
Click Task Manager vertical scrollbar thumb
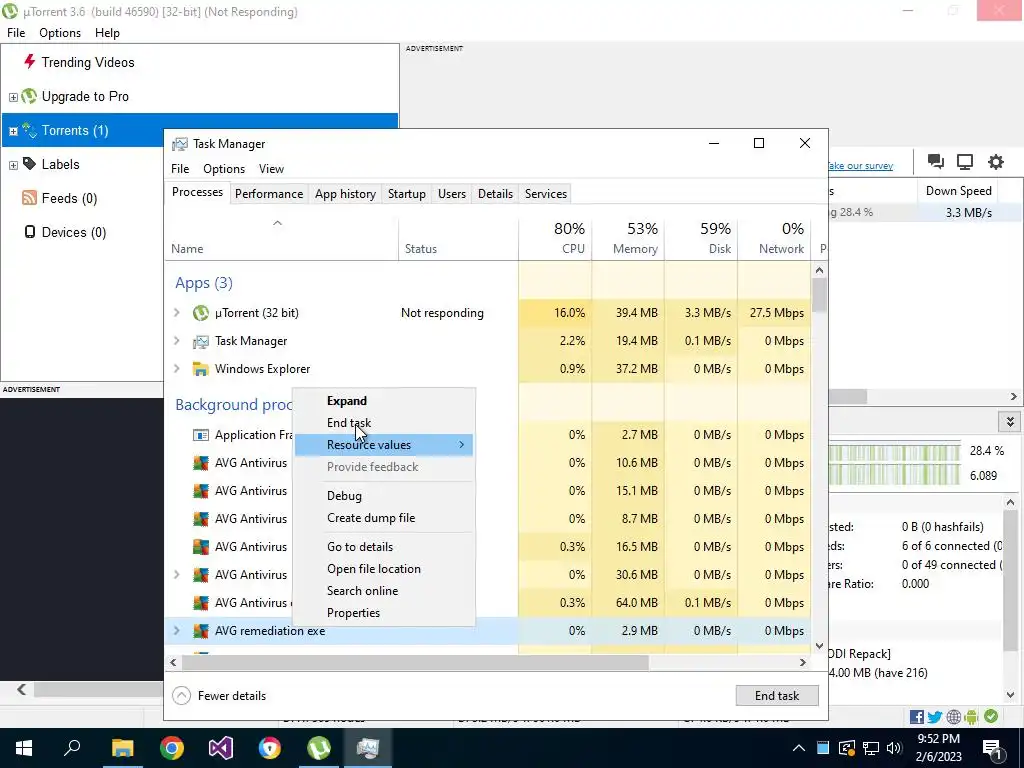pos(820,296)
